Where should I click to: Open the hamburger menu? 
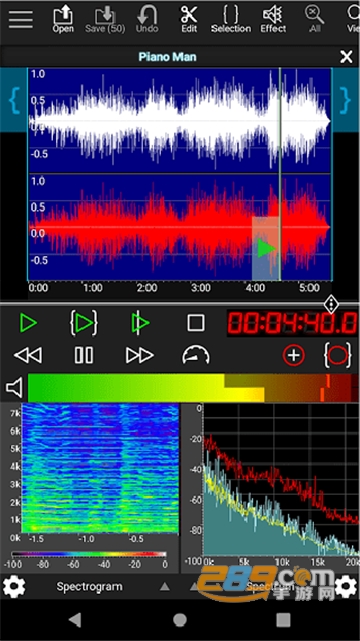pos(20,19)
